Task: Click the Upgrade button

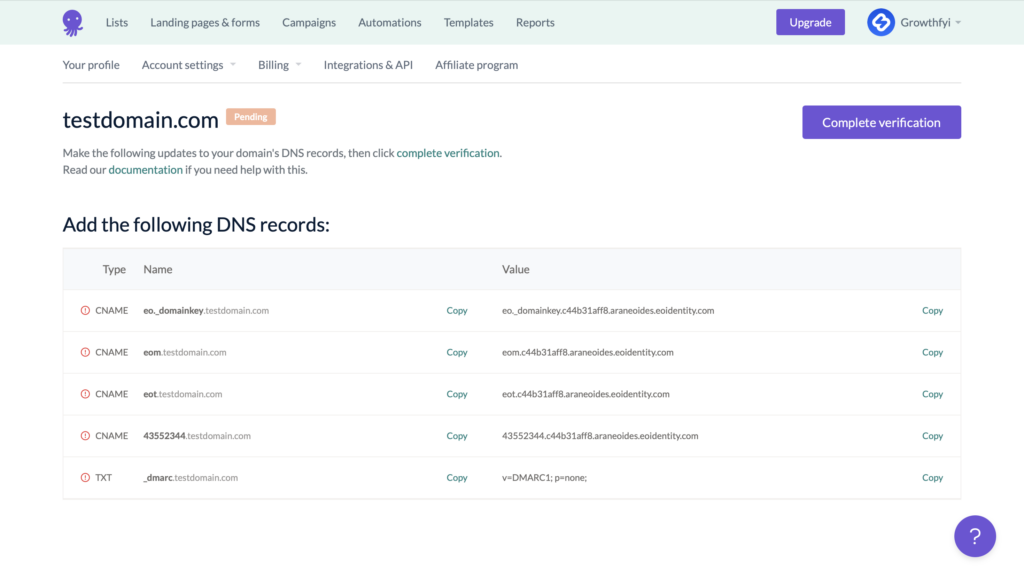Action: coord(810,22)
